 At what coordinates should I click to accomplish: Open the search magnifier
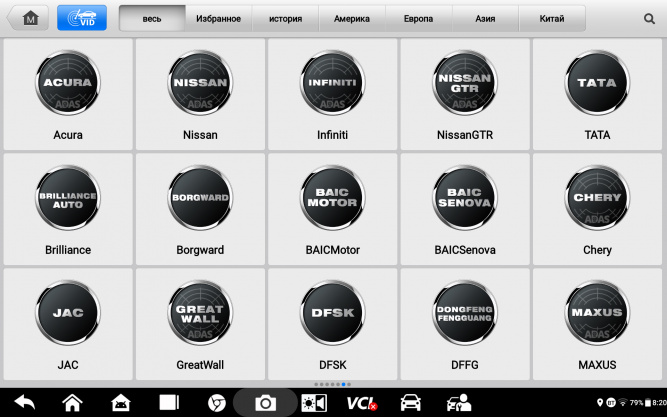click(x=649, y=19)
